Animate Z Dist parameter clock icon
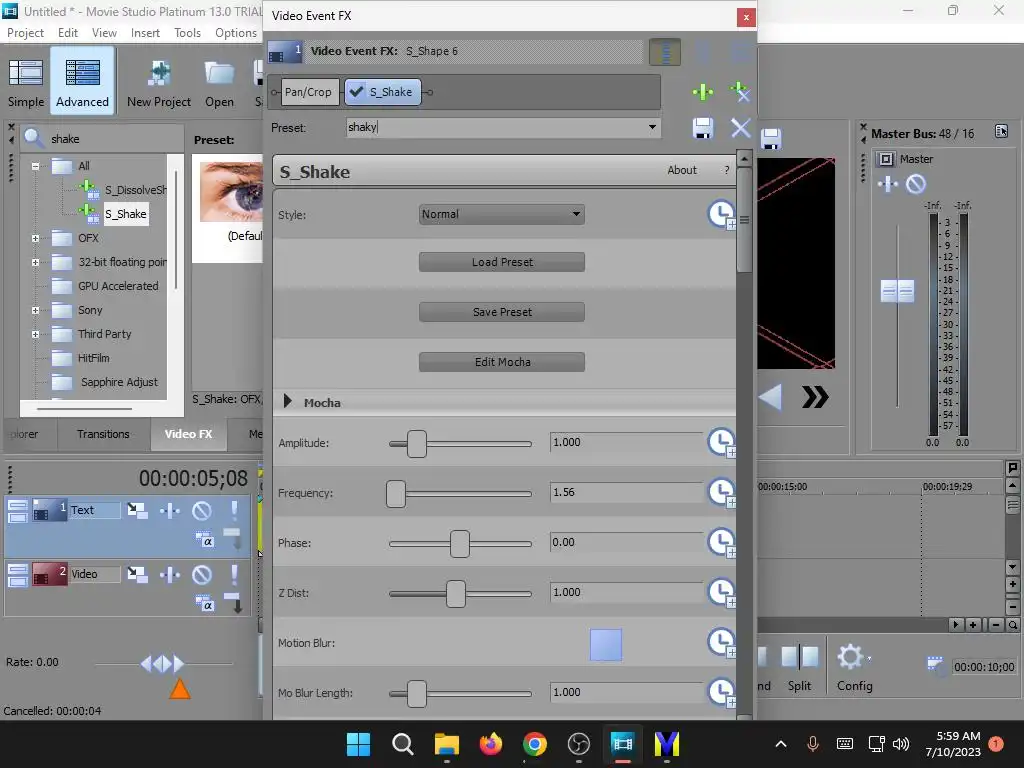The width and height of the screenshot is (1024, 768). point(722,593)
